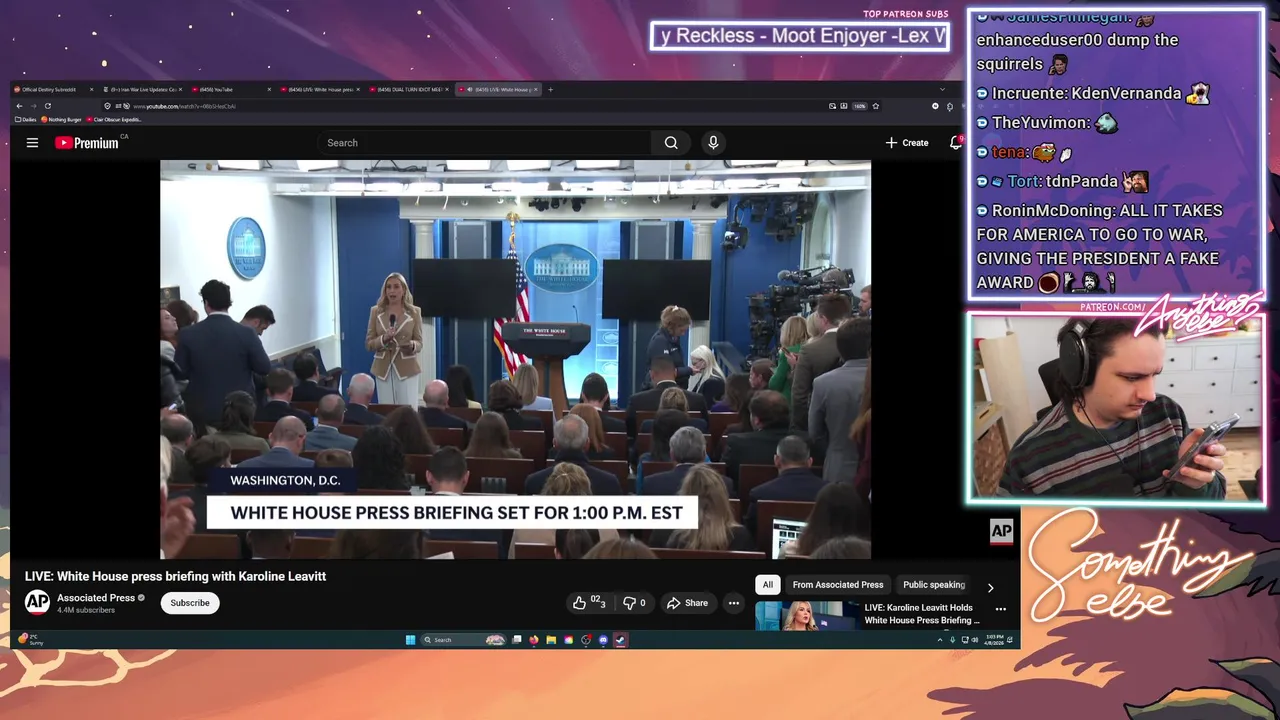Click the video title text
1280x720 pixels.
click(175, 576)
